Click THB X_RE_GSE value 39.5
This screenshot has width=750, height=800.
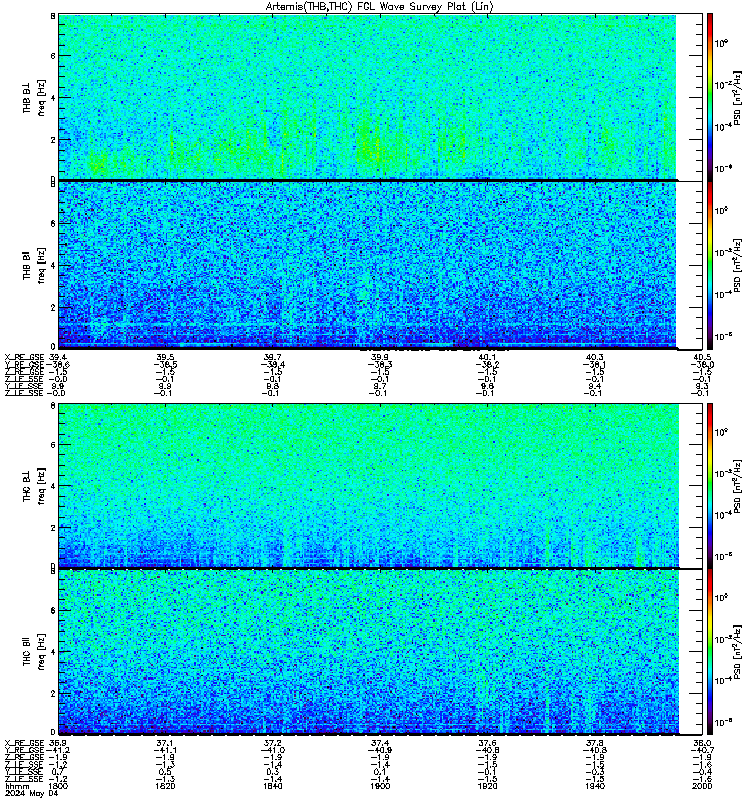tap(165, 357)
